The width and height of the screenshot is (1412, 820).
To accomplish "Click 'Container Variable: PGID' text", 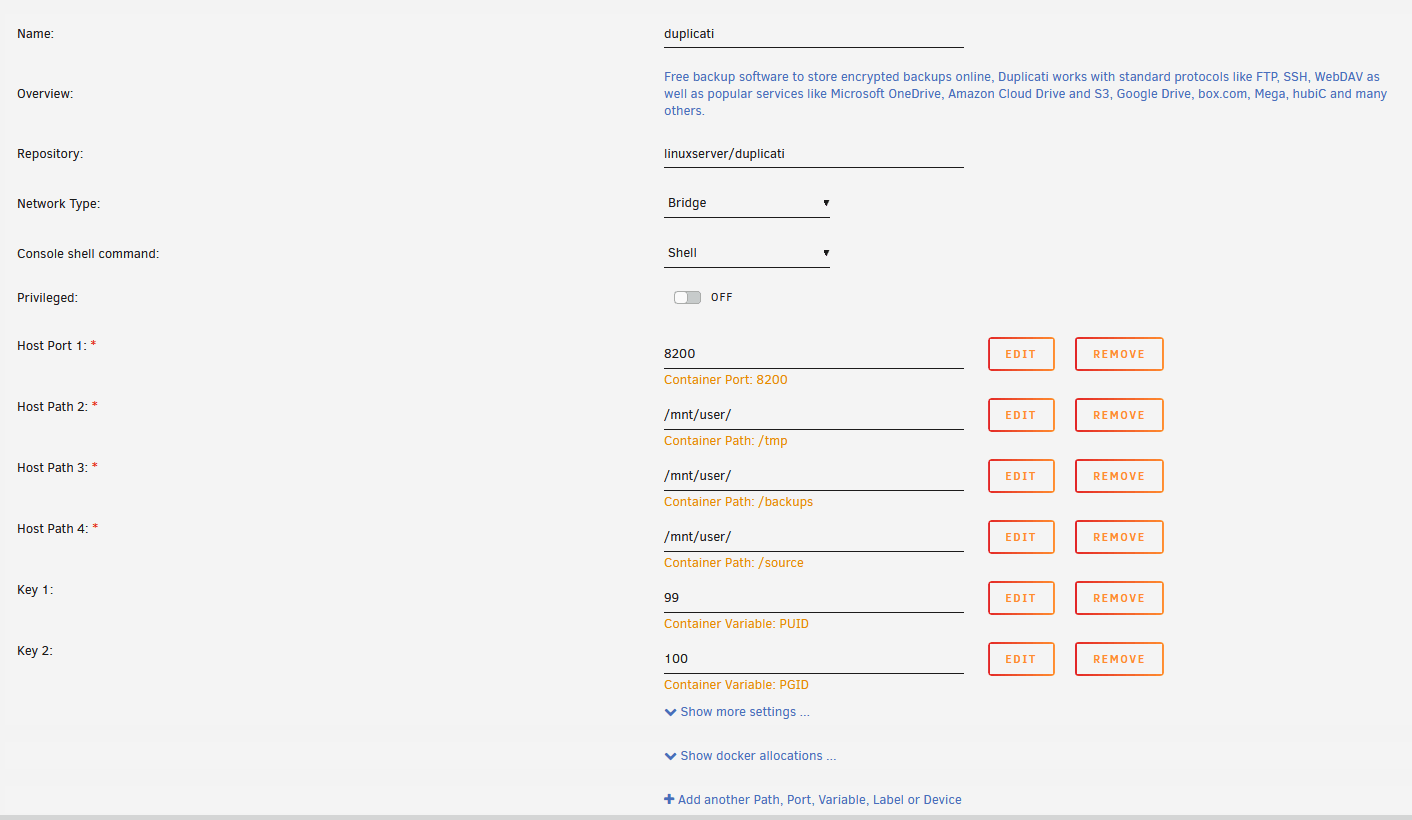I will click(736, 685).
